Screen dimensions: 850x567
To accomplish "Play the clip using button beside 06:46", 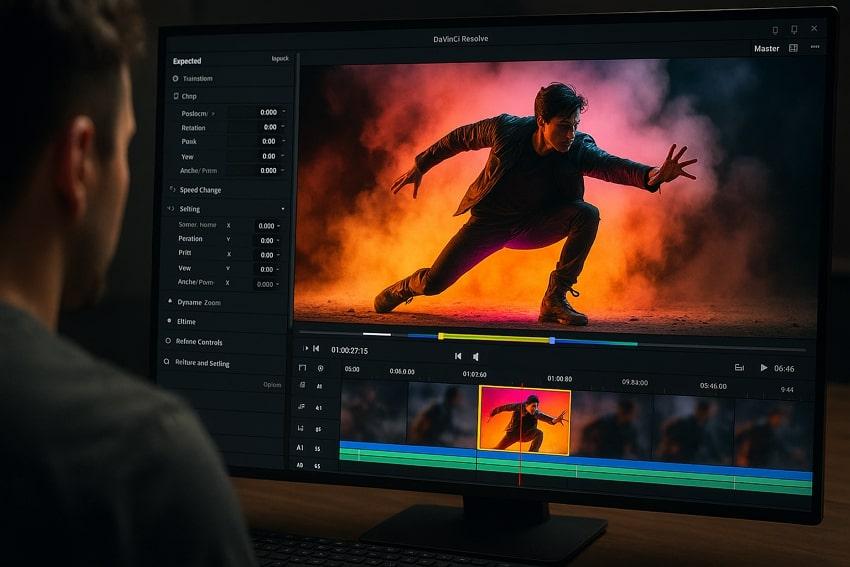I will (x=764, y=368).
